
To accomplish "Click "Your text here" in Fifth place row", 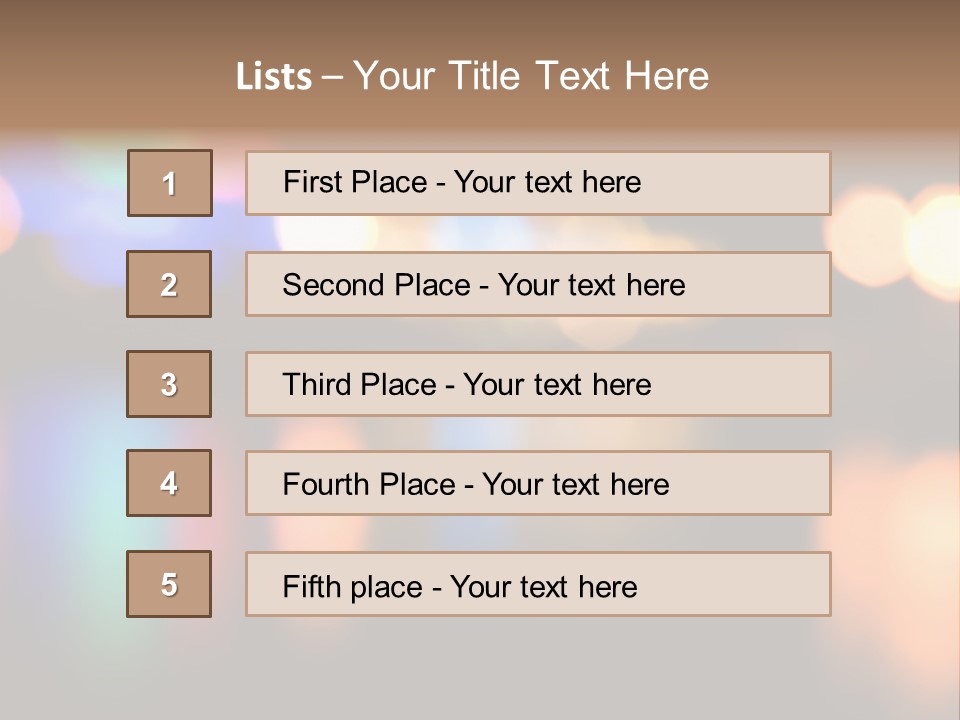I will click(x=543, y=586).
